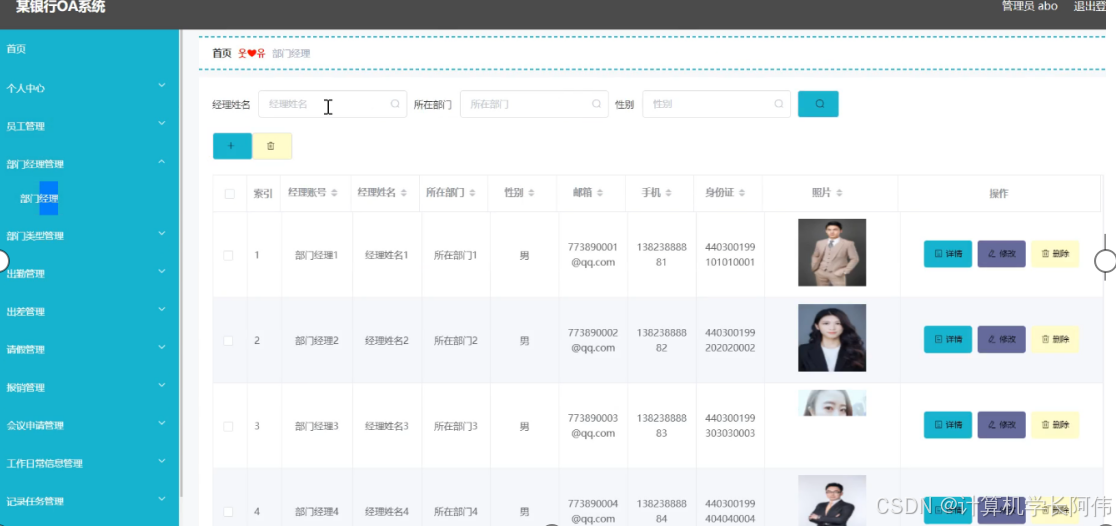Open photo of 部门经理4
This screenshot has height=526, width=1116.
click(x=832, y=500)
